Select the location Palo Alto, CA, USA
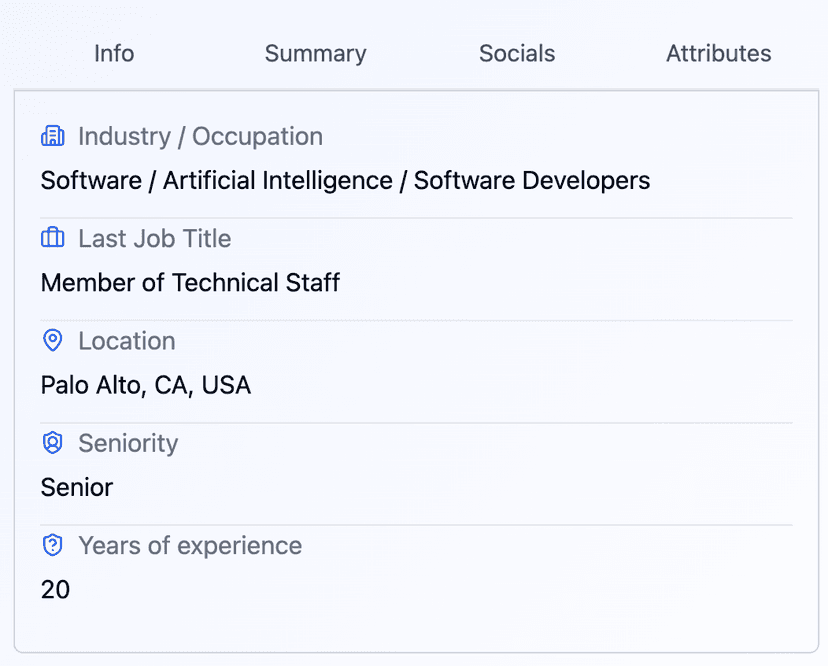Screen dimensions: 828x666 (146, 385)
